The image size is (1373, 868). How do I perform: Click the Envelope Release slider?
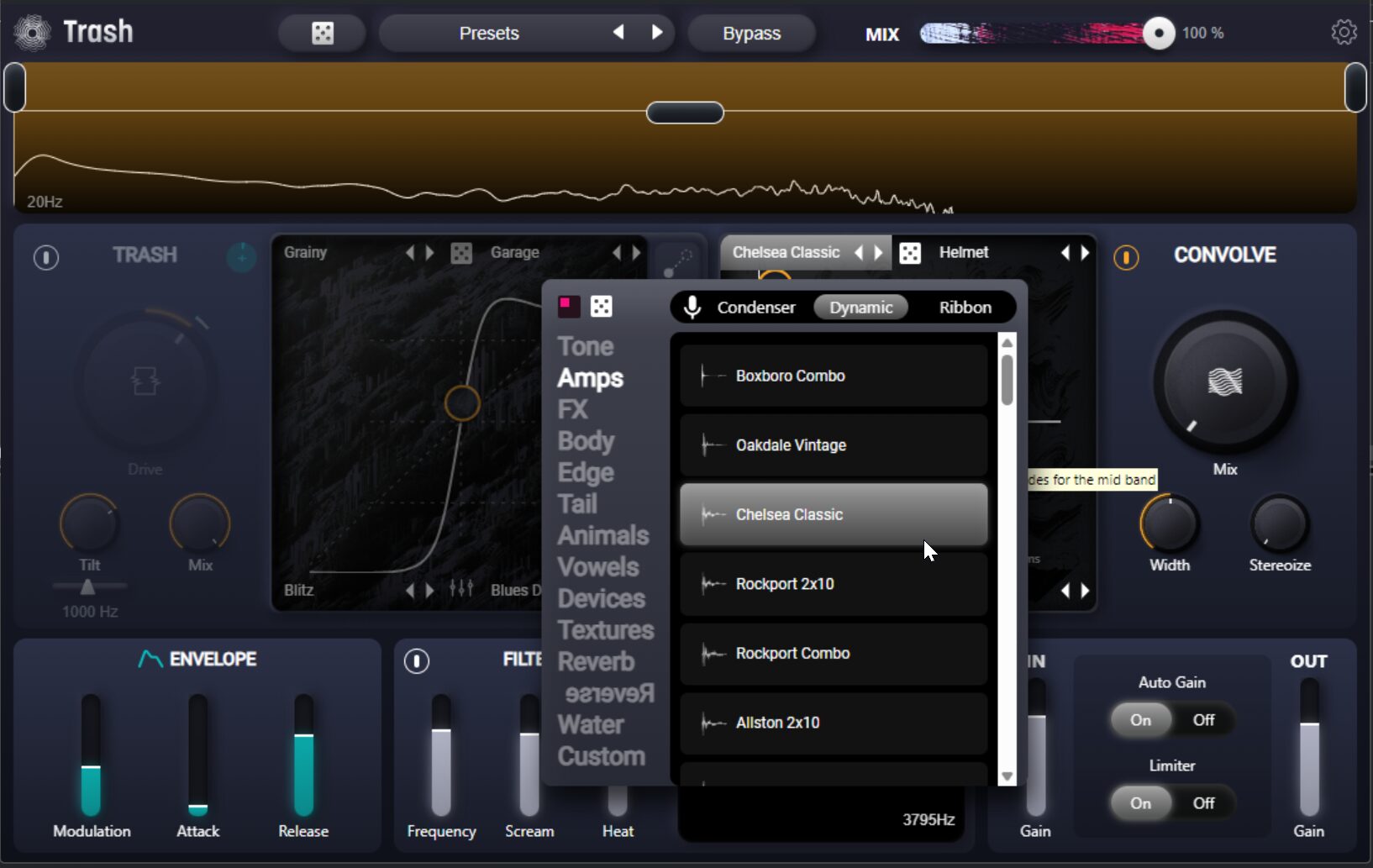303,755
